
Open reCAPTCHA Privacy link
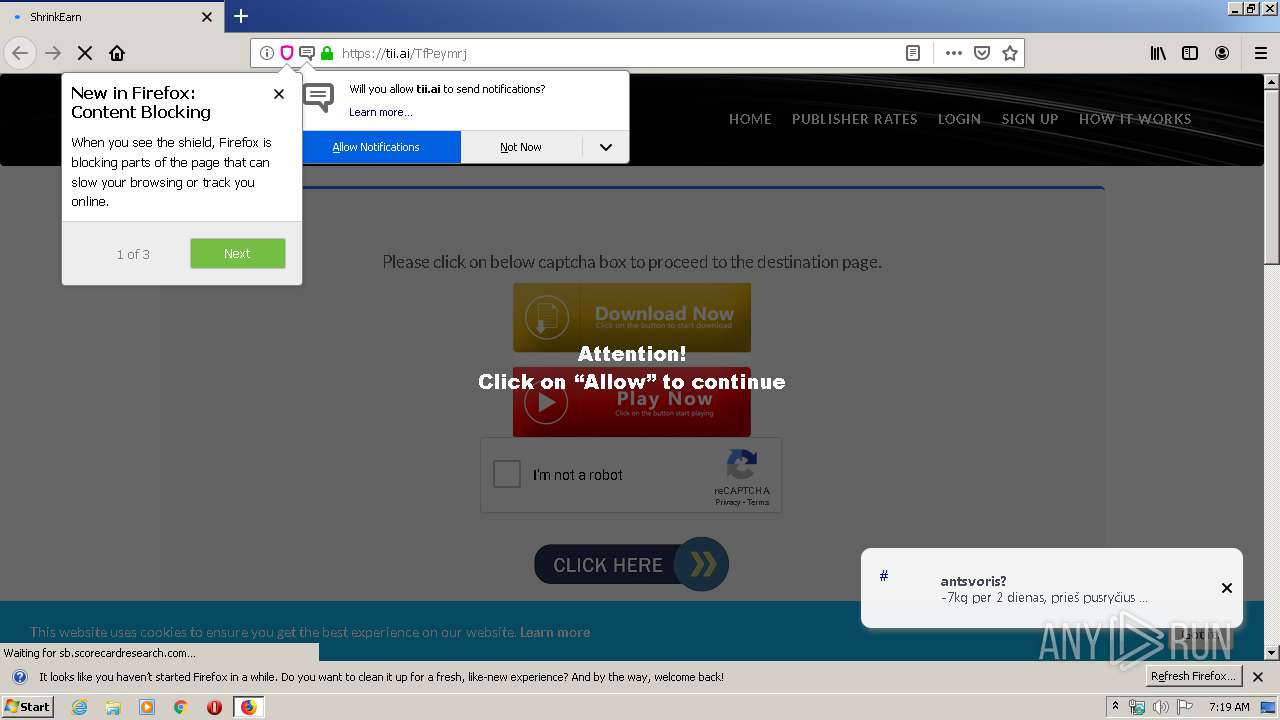[728, 502]
